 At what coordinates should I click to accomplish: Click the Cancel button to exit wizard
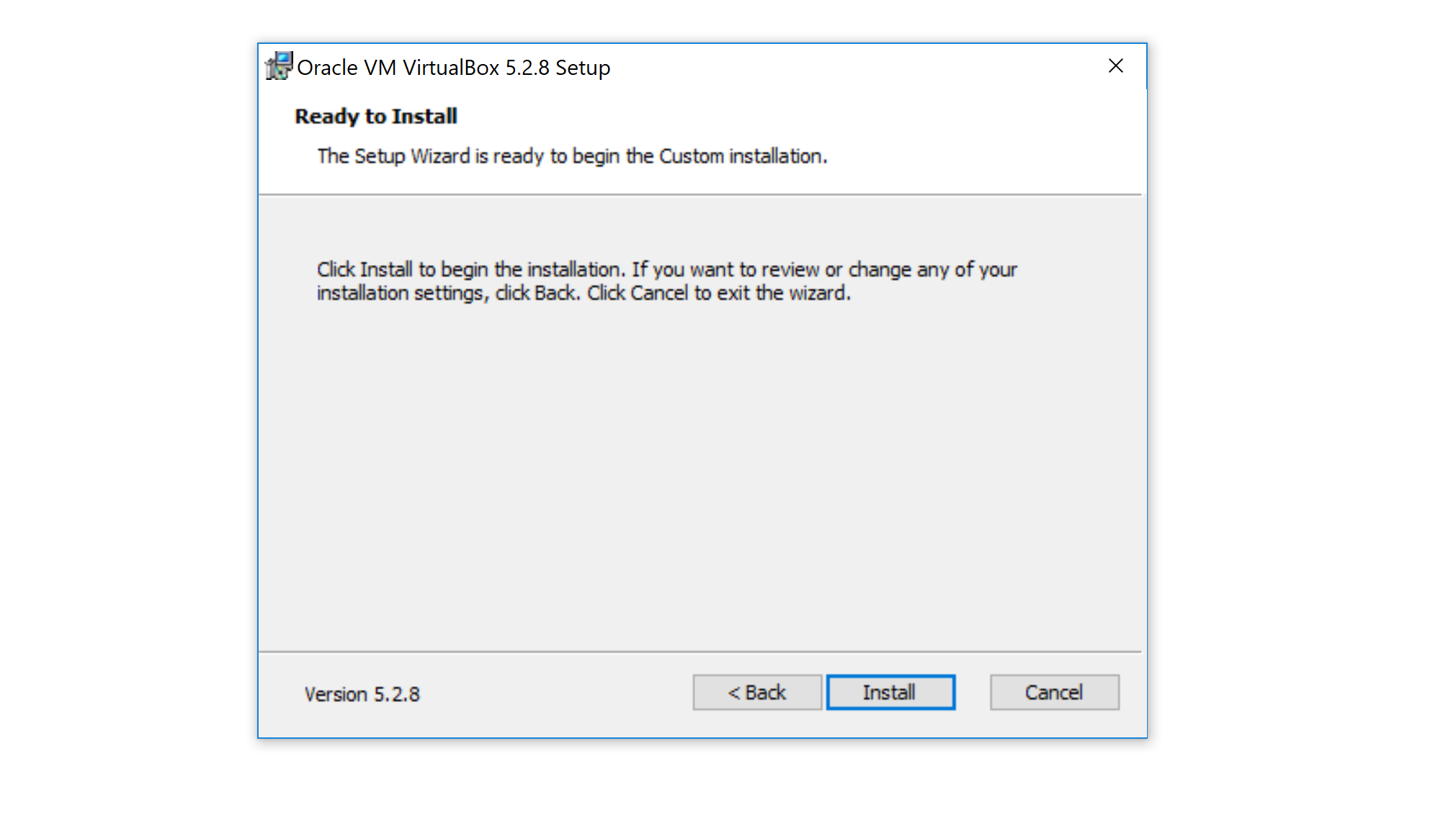click(x=1054, y=693)
